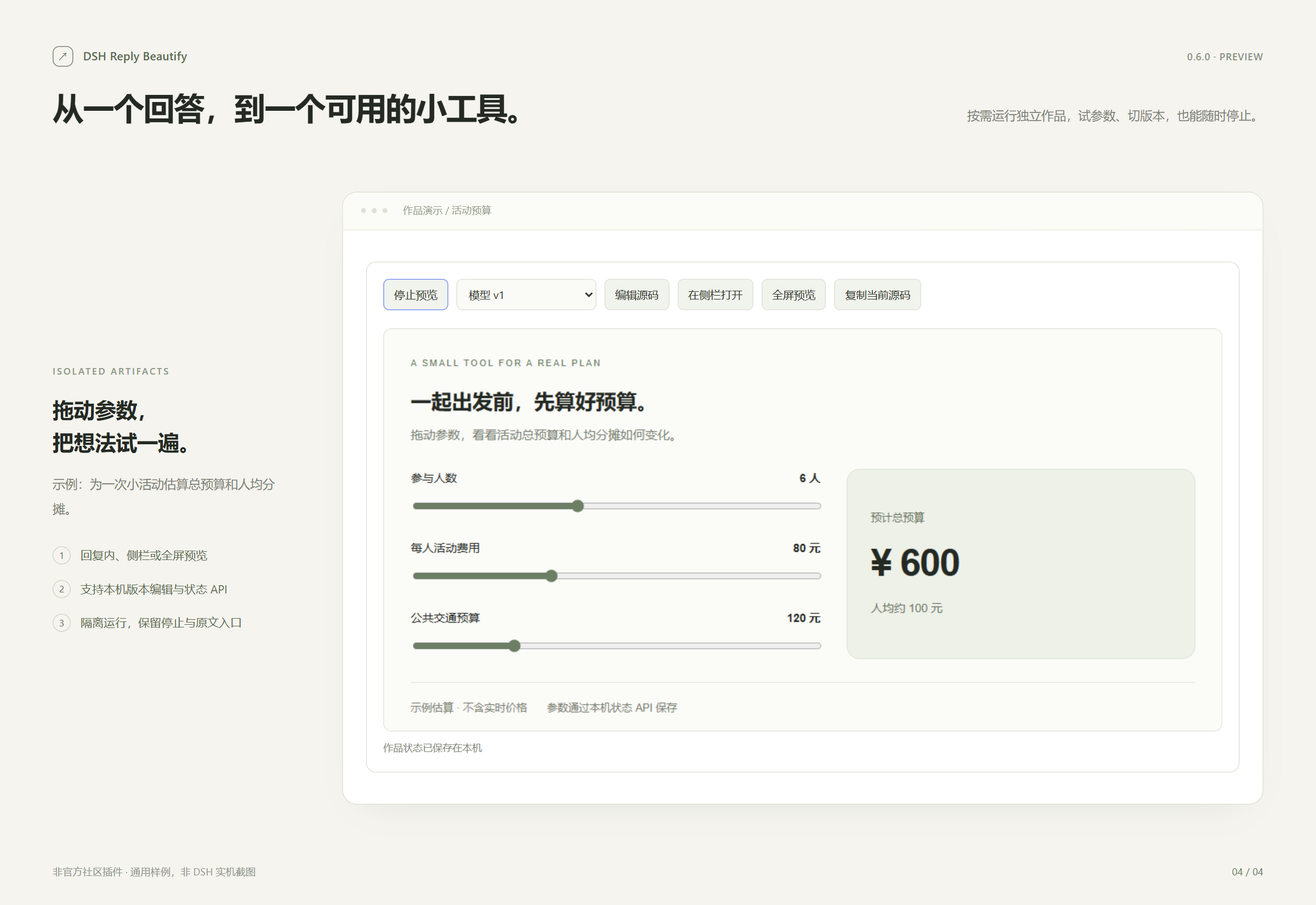Click the 0.6.0 · PREVIEW version label
1316x905 pixels.
(1225, 56)
